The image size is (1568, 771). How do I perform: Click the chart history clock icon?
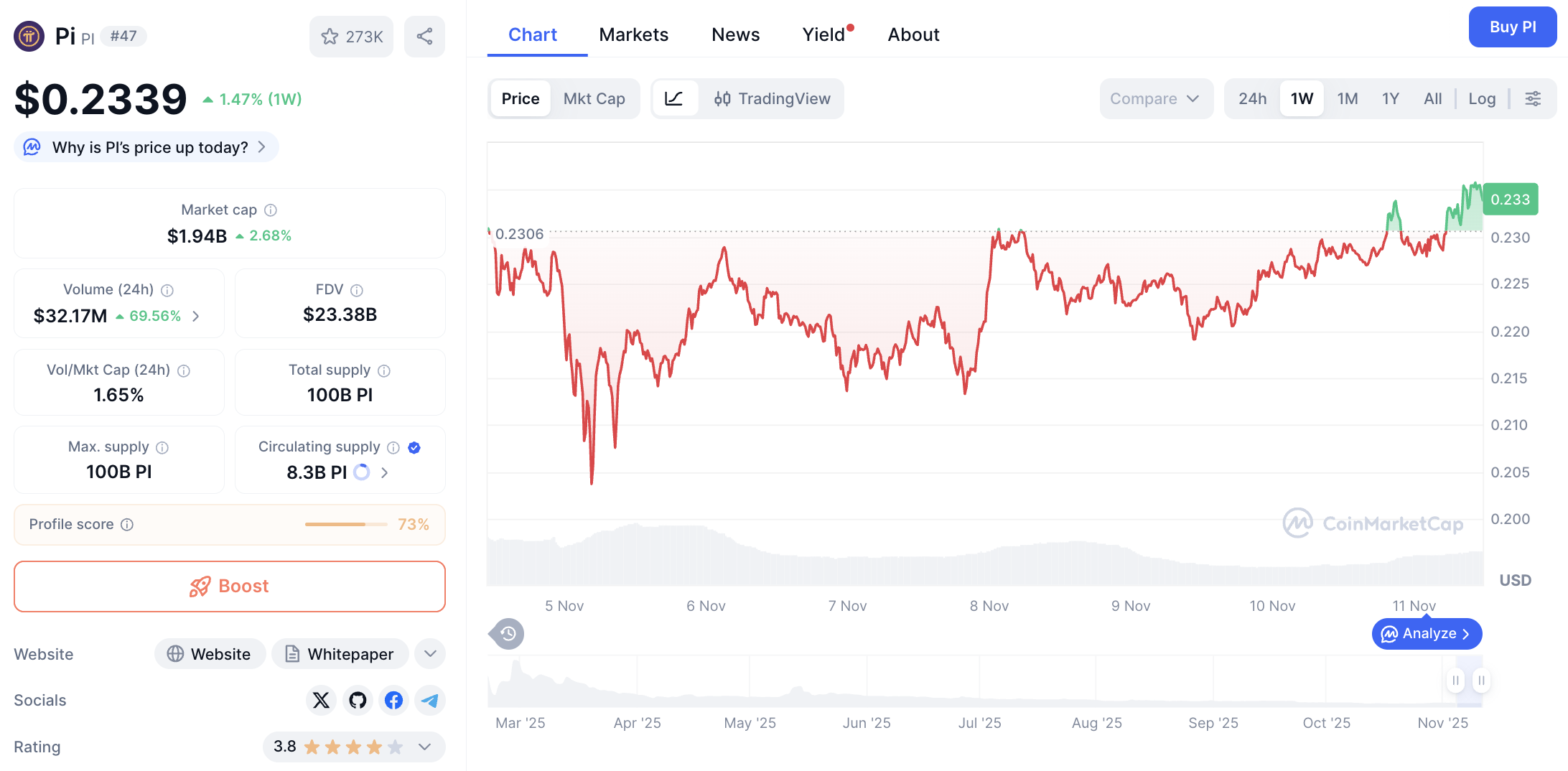507,634
